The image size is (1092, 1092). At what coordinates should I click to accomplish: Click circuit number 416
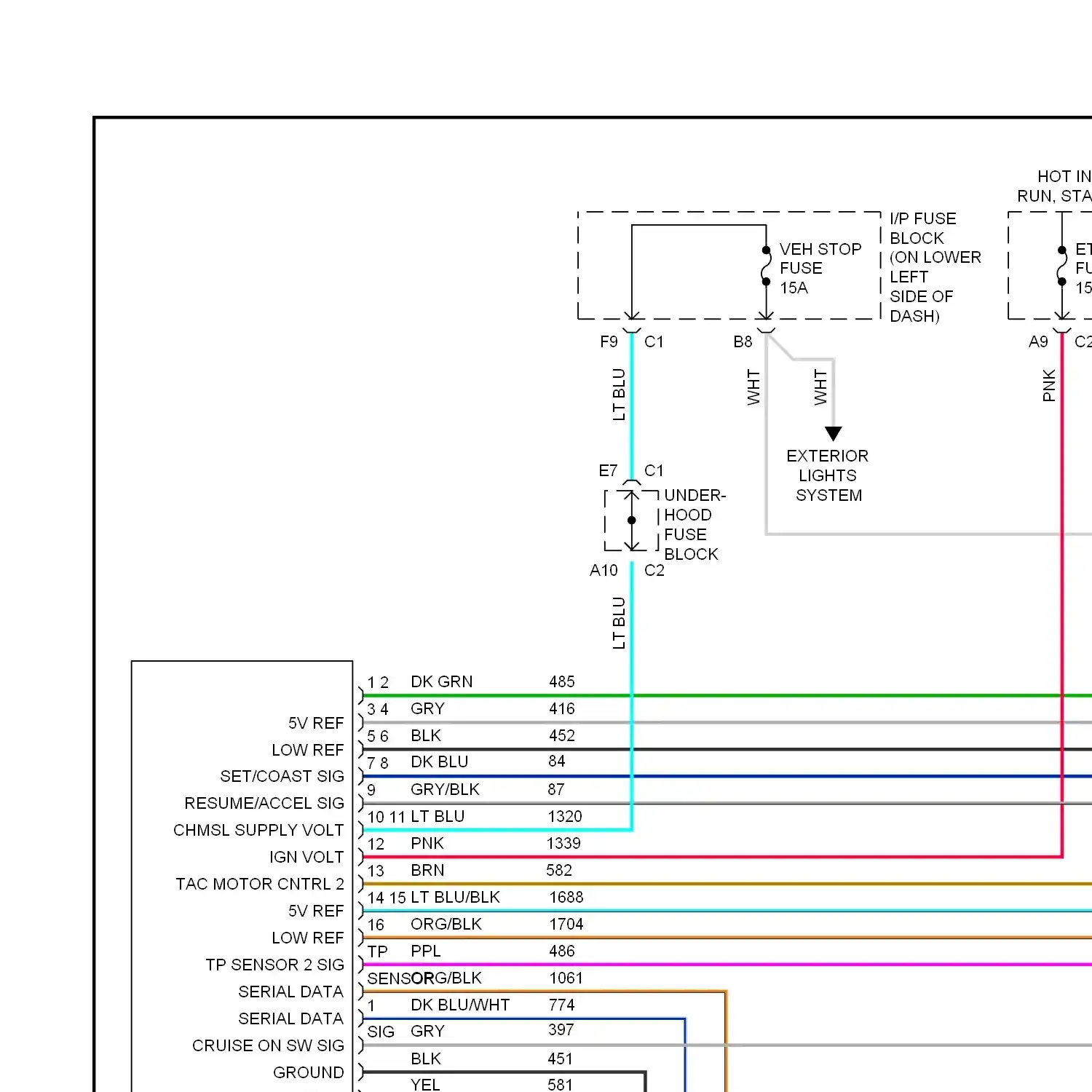pyautogui.click(x=562, y=709)
